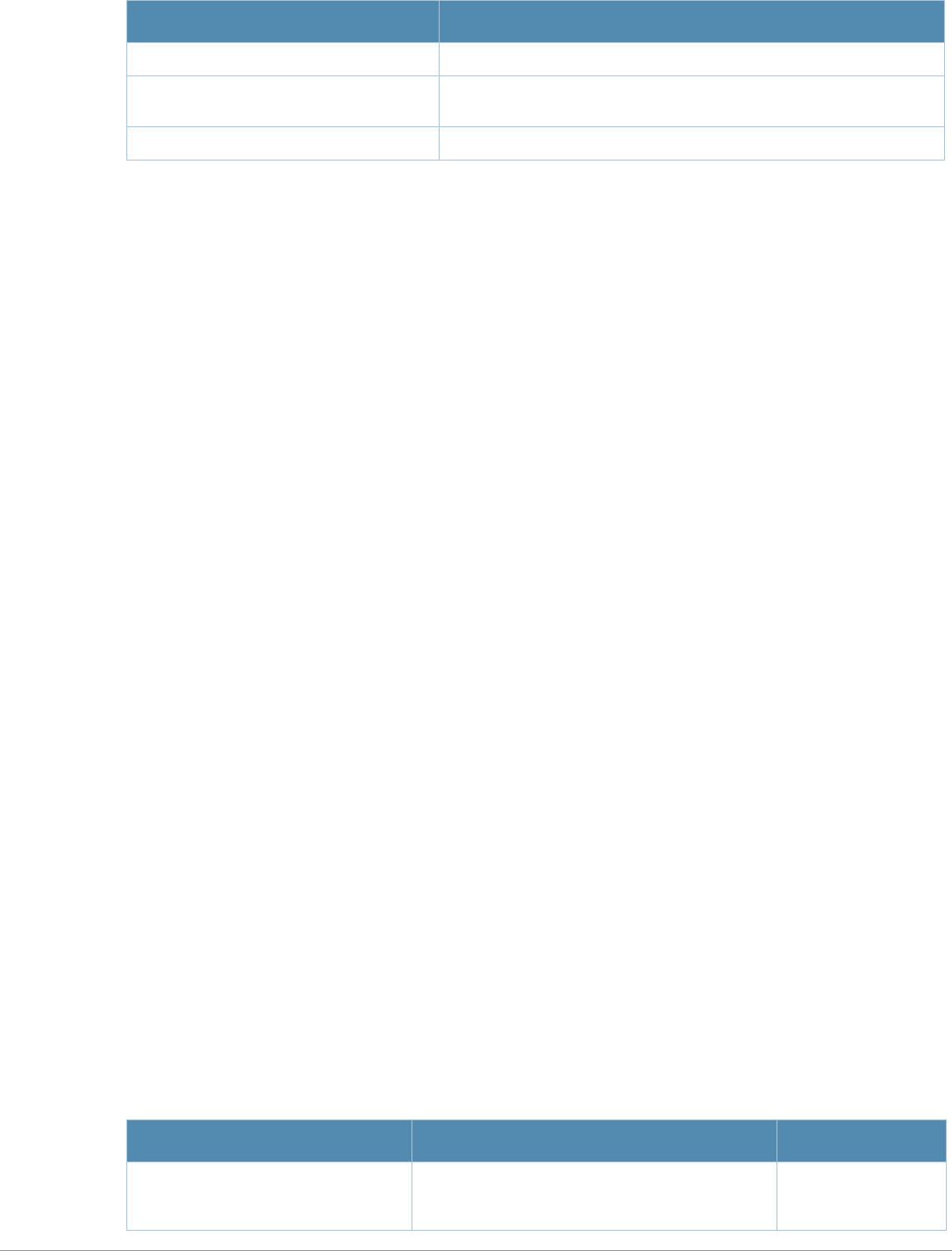Screen dimensions: 952x1251
Task: Click bottom table header's second column divider
Action: pos(777,1140)
